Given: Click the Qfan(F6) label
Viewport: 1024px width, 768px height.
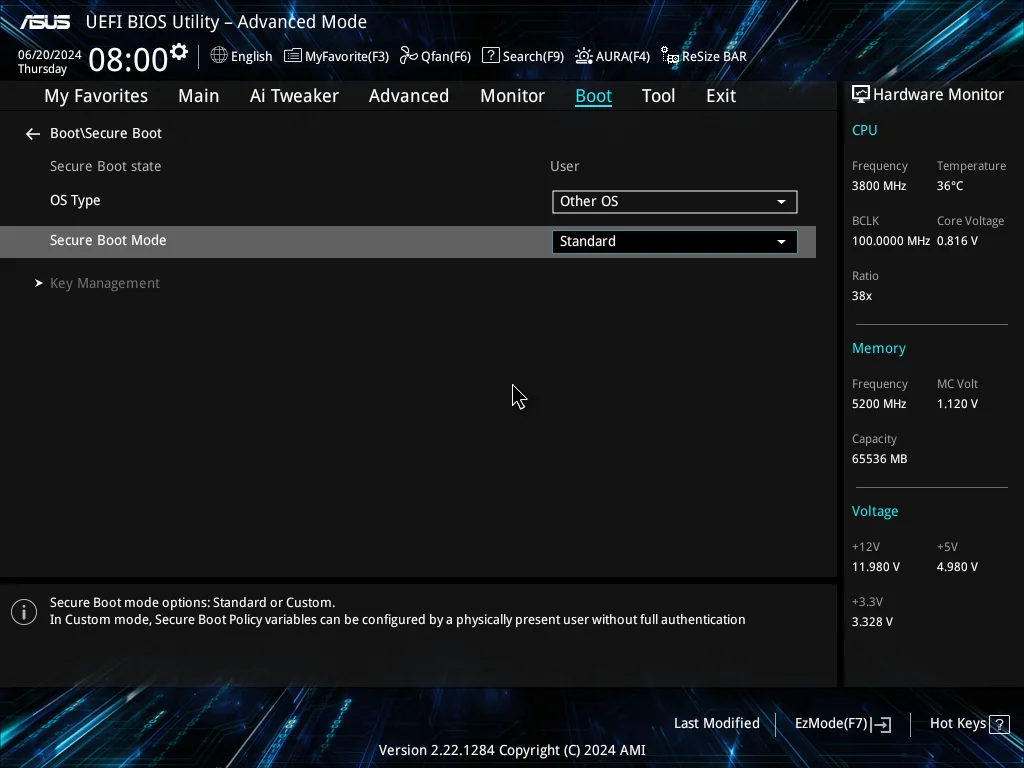Looking at the screenshot, I should (x=446, y=57).
